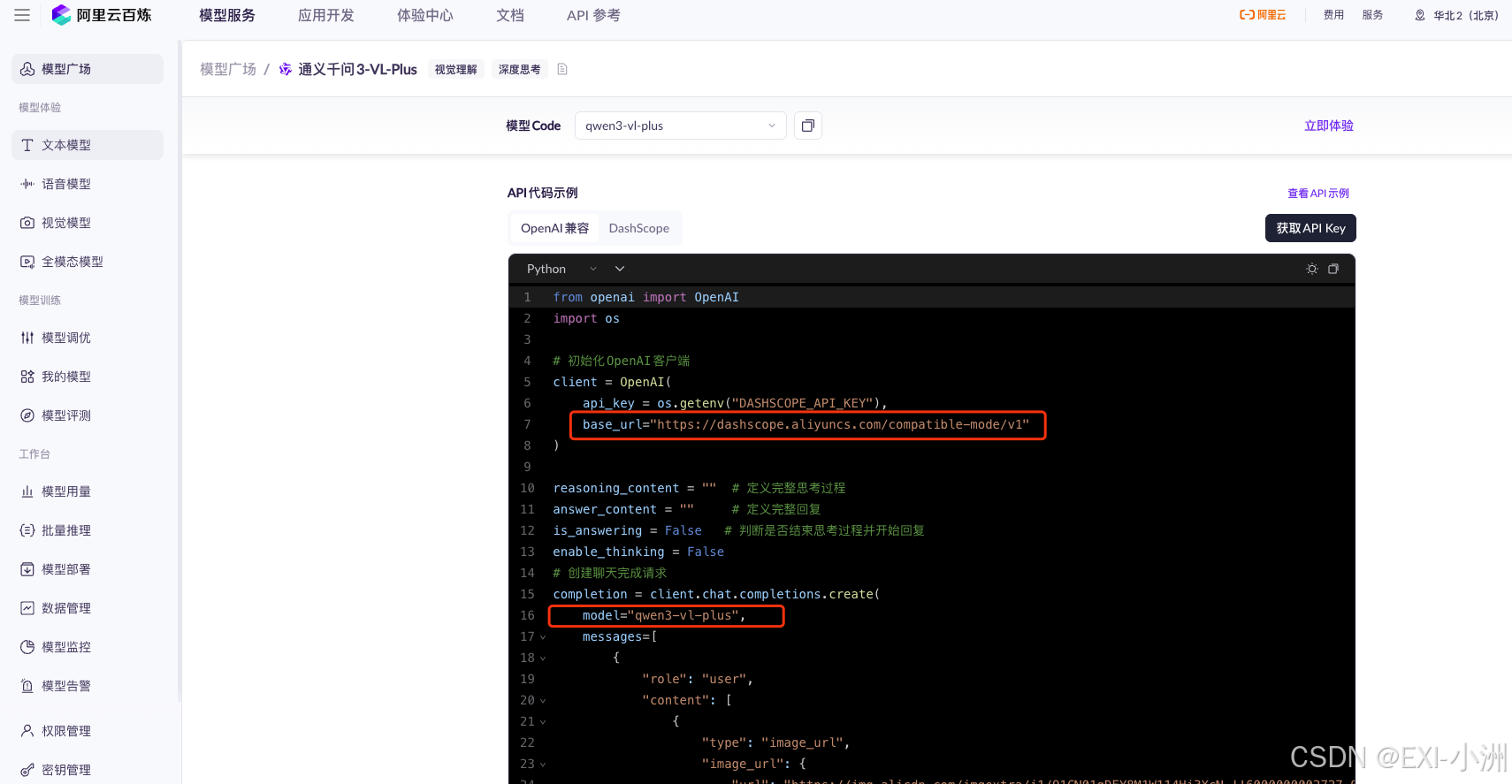This screenshot has height=784, width=1512.
Task: Open the 模型Code dropdown
Action: point(680,126)
